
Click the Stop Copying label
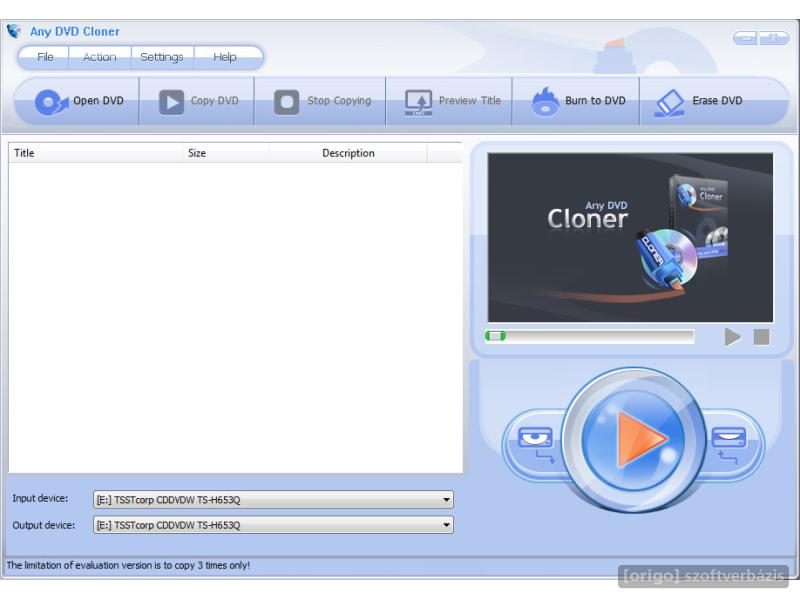tap(339, 101)
